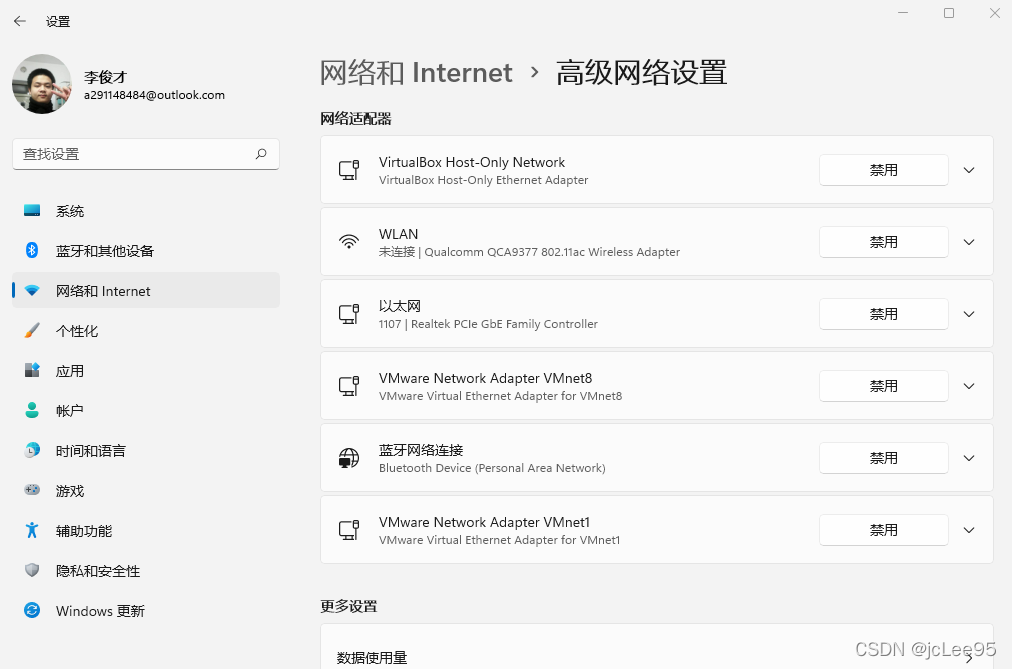
Task: Click the WLAN wifi adapter icon
Action: (x=349, y=242)
